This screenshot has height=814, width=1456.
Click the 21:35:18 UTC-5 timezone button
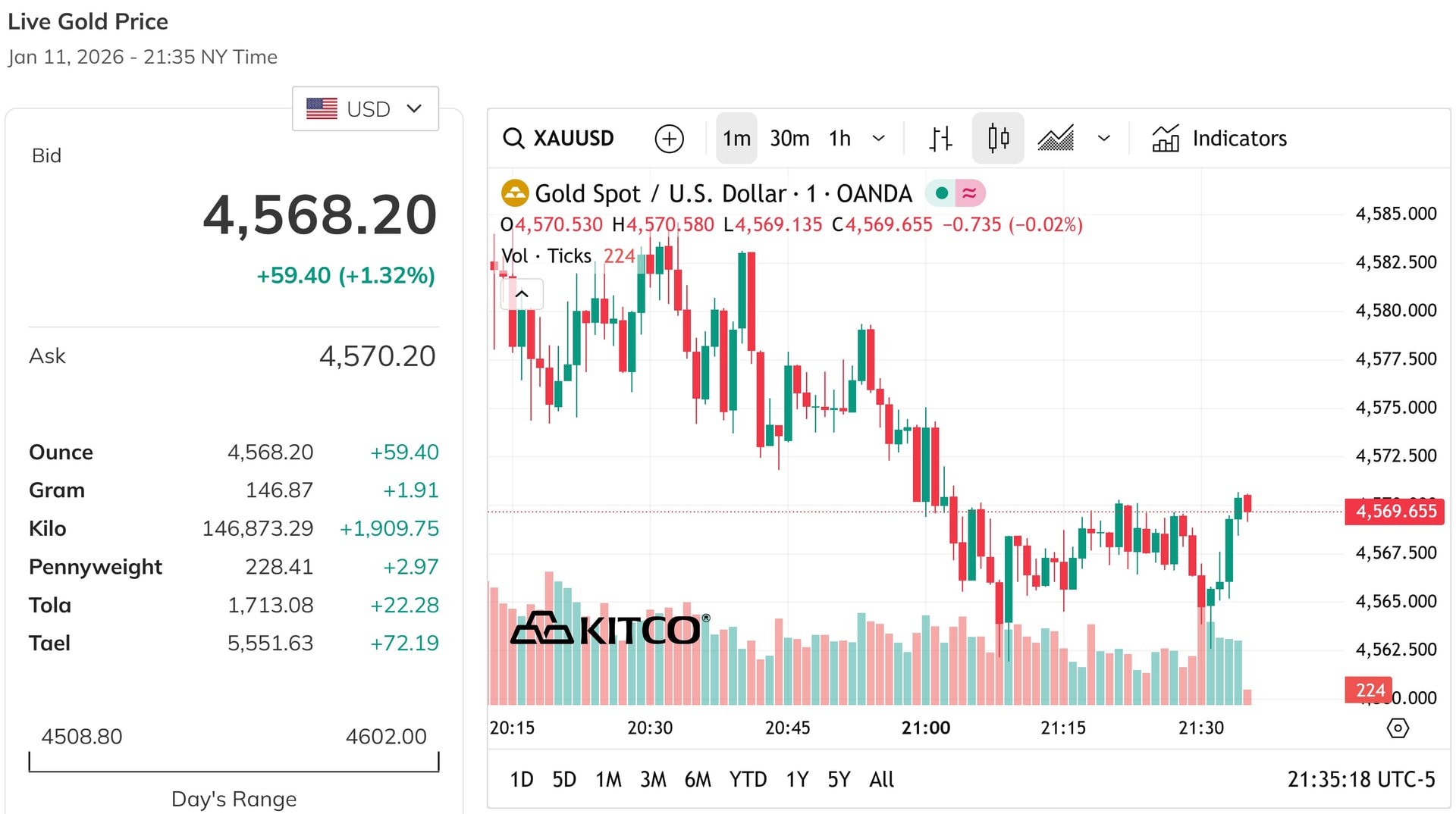[1360, 779]
